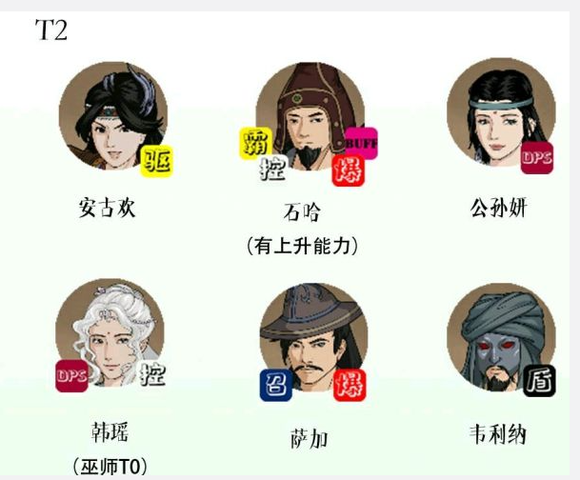
Task: Select the masked 韦利纳 portrait
Action: click(x=501, y=337)
